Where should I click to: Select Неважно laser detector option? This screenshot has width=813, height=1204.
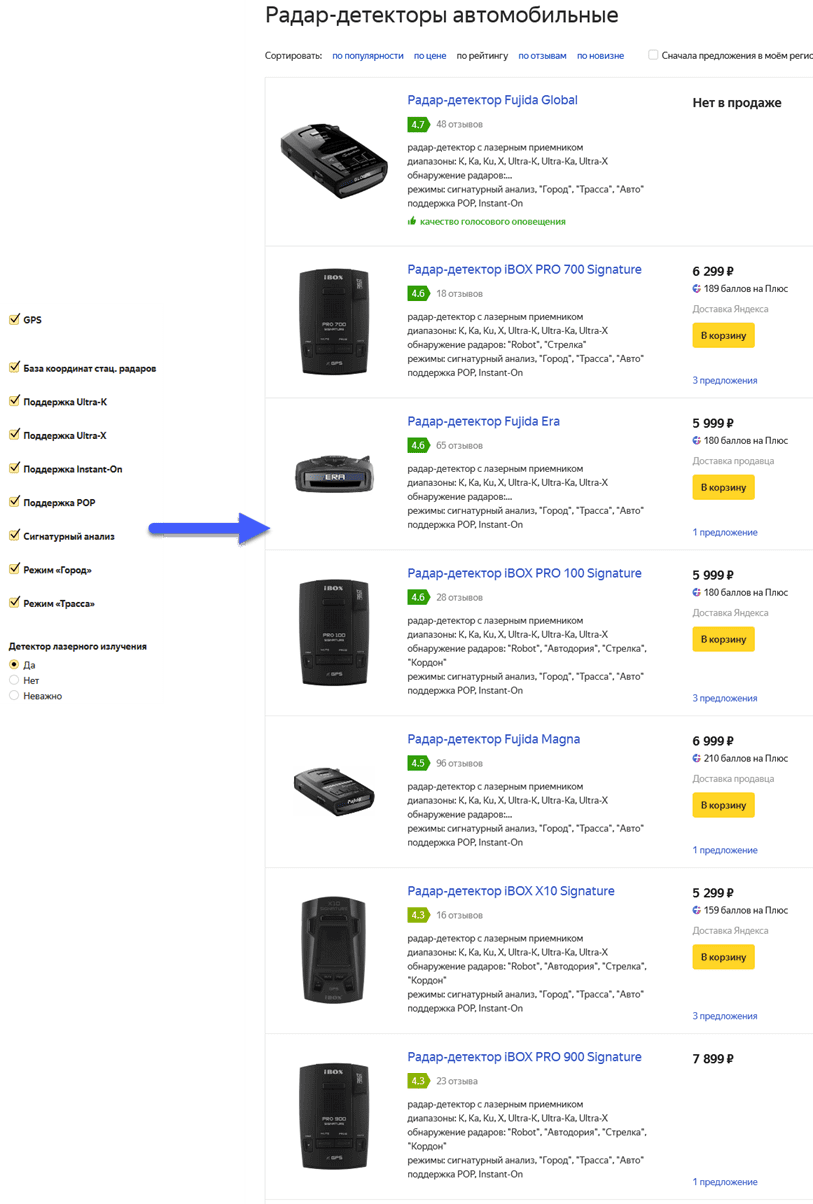click(x=14, y=695)
